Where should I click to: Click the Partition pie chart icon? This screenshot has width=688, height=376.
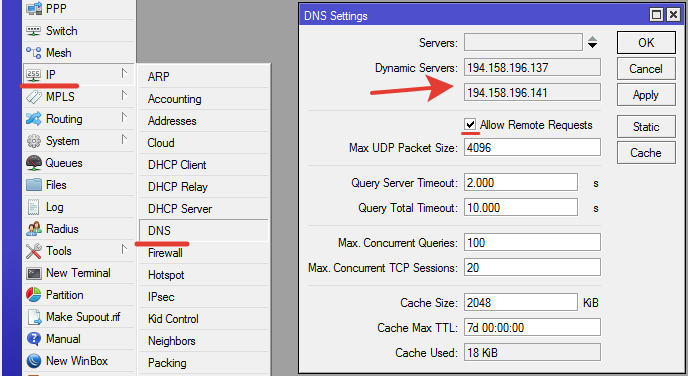(34, 295)
